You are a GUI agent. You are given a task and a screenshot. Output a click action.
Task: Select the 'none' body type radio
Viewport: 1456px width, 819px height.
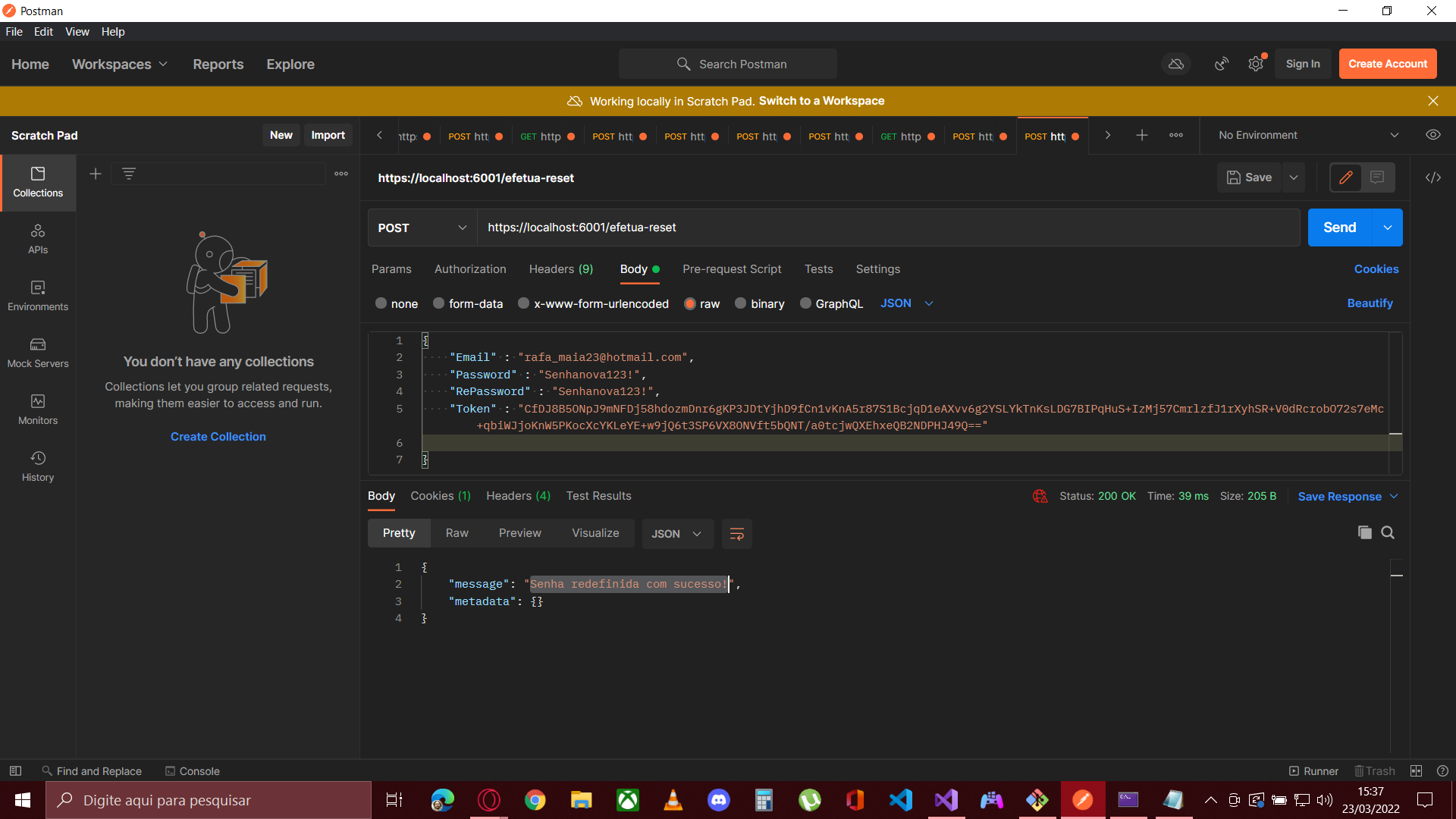pos(381,303)
